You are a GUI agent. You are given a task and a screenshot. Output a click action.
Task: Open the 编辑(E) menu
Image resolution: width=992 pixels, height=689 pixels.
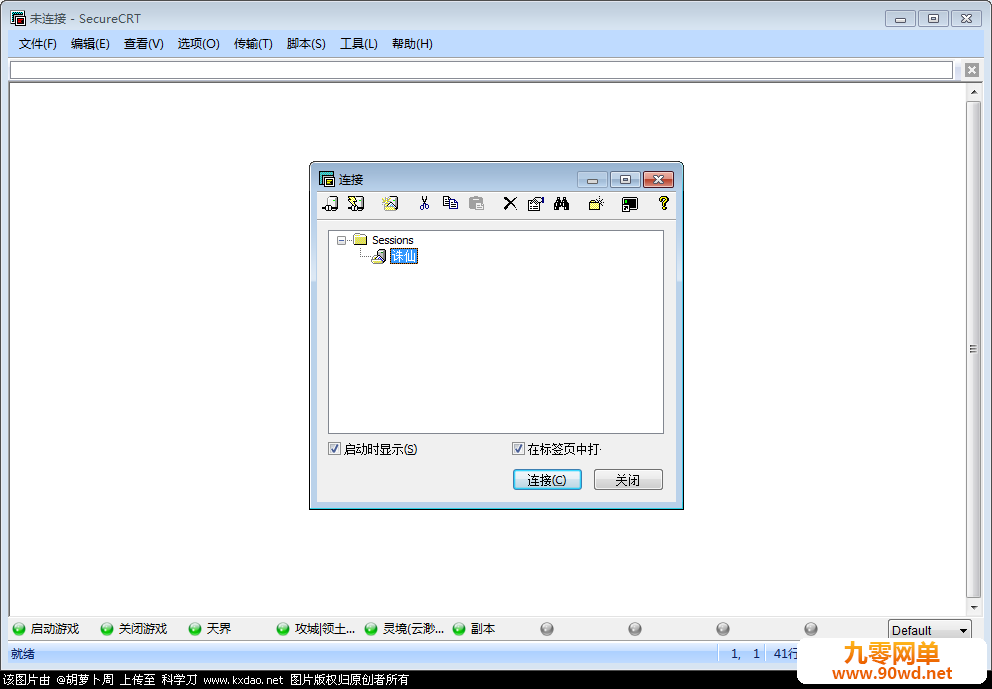(x=90, y=44)
